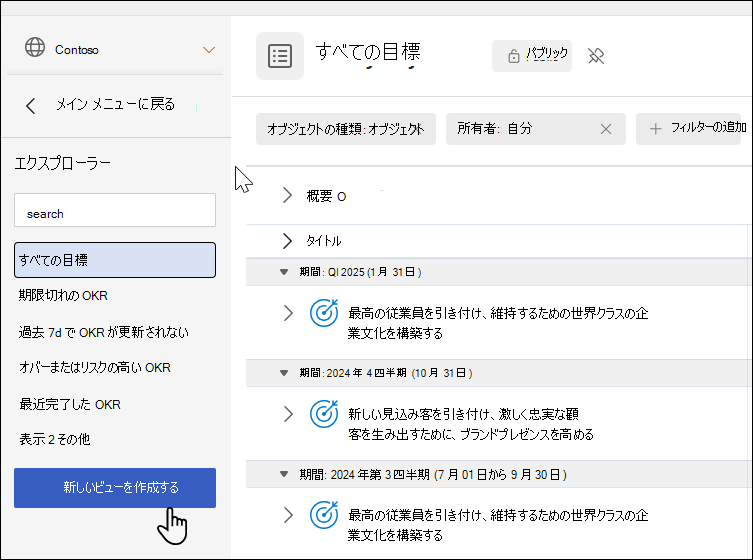Viewport: 753px width, 560px height.
Task: Expand the タイトル row chevron
Action: (287, 241)
